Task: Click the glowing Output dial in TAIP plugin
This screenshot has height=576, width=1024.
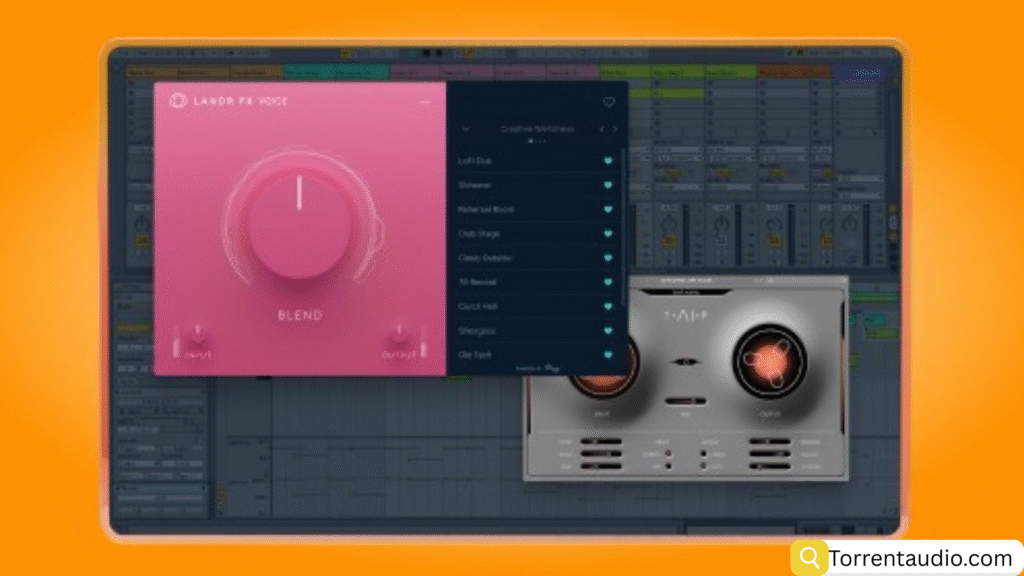Action: pyautogui.click(x=769, y=361)
